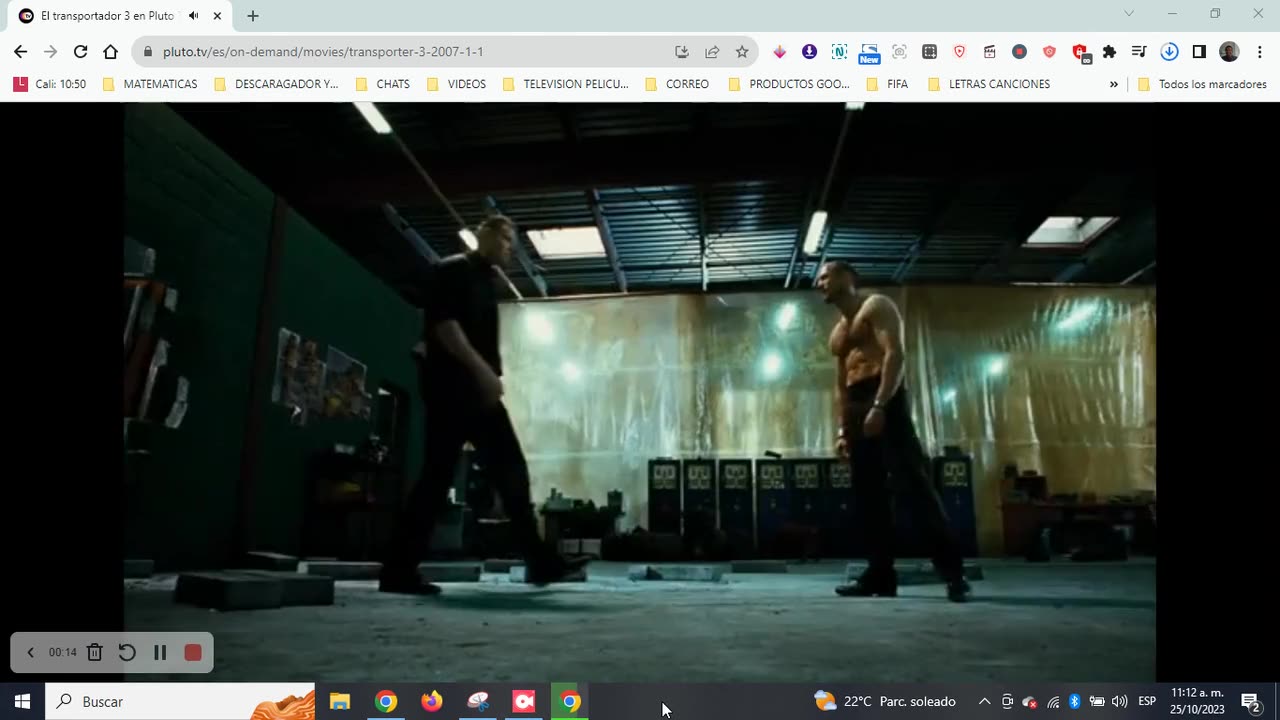Click the install app icon in address bar
The image size is (1280, 720).
pos(682,52)
